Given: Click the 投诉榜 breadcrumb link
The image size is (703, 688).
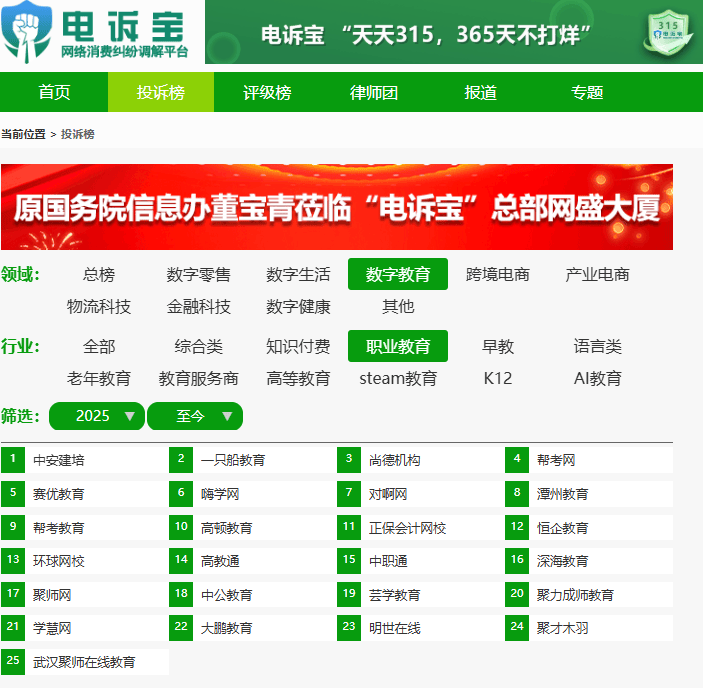Looking at the screenshot, I should click(x=78, y=134).
